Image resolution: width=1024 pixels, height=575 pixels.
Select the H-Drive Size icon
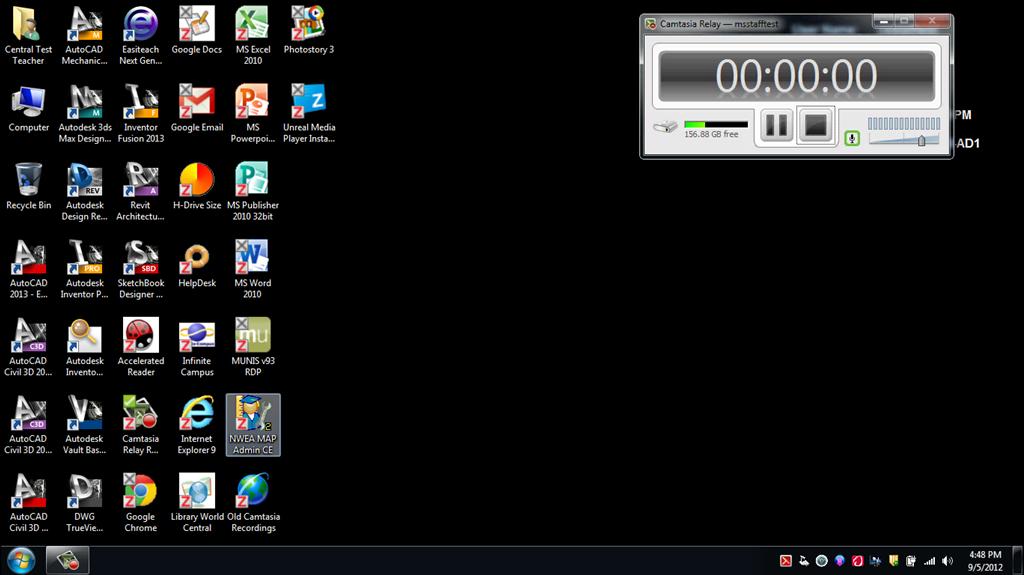click(x=197, y=186)
